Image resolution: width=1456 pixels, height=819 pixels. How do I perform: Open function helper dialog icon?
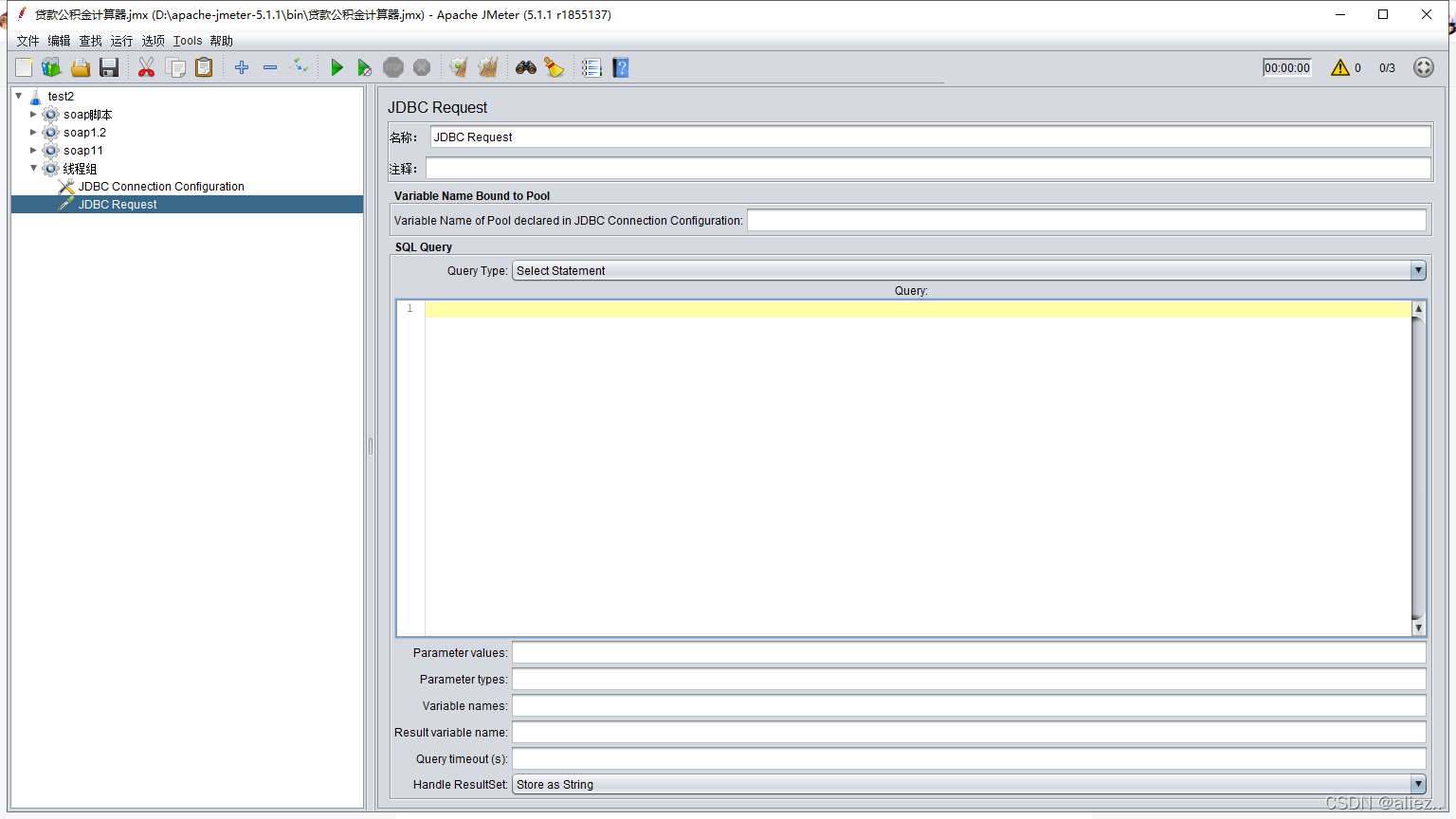pos(591,67)
